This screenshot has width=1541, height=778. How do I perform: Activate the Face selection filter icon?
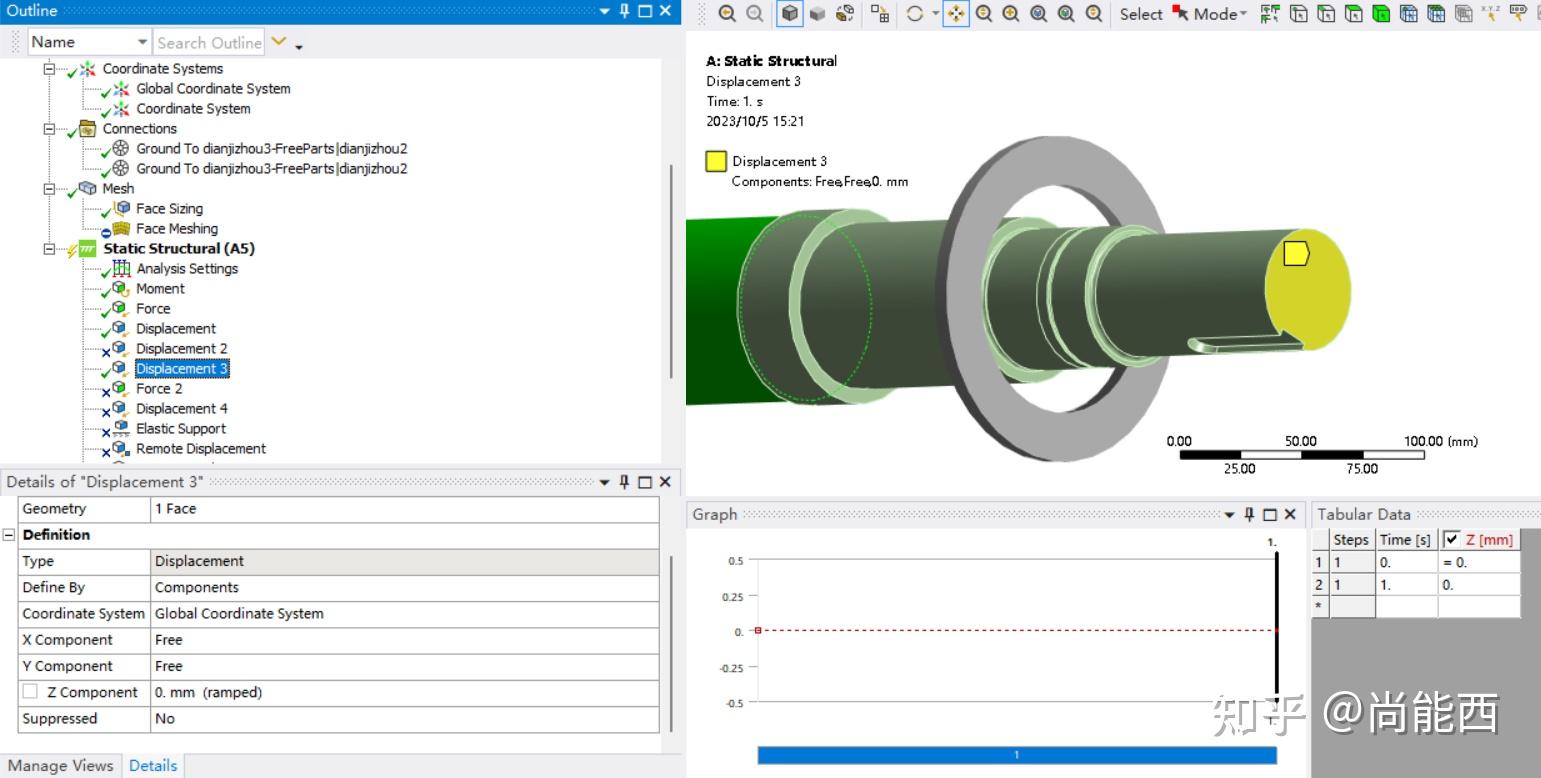pos(1354,14)
